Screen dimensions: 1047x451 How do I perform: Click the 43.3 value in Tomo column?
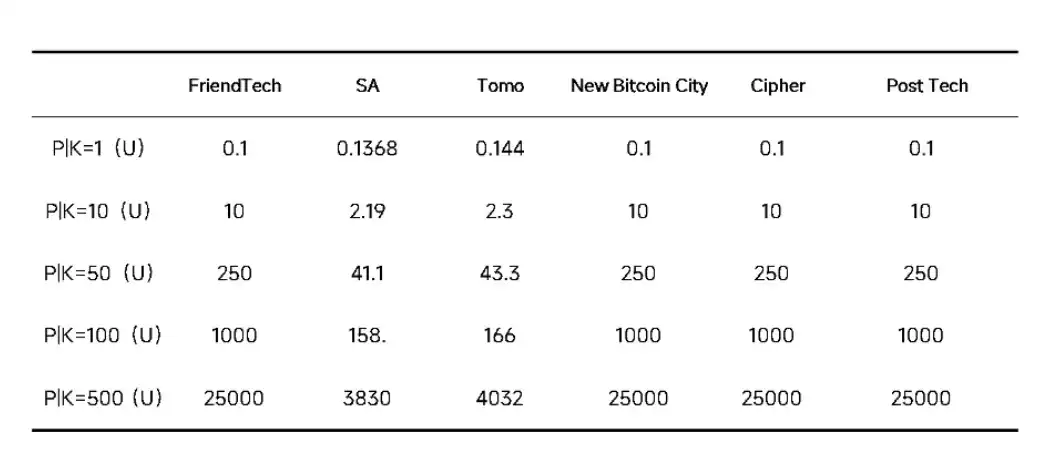coord(500,273)
